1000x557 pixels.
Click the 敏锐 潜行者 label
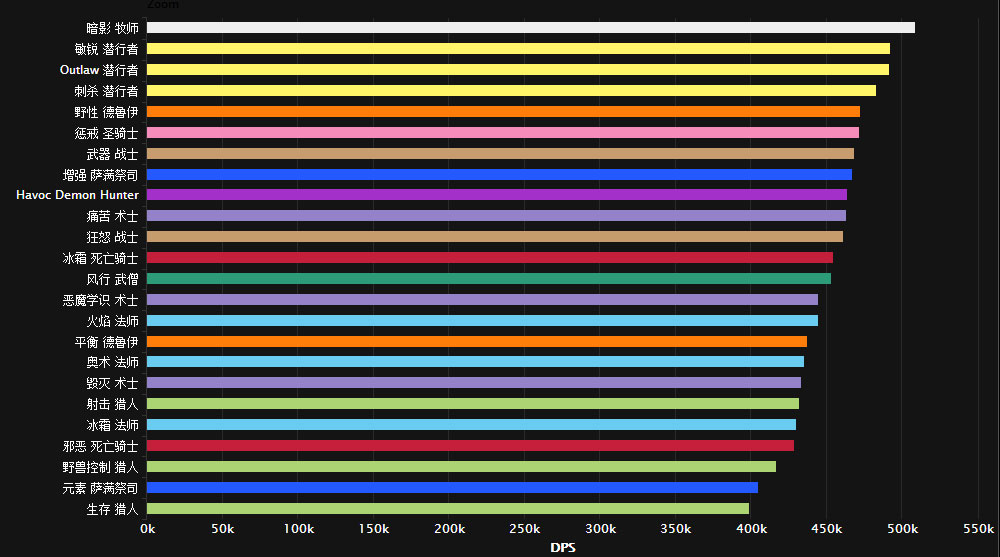[x=107, y=49]
